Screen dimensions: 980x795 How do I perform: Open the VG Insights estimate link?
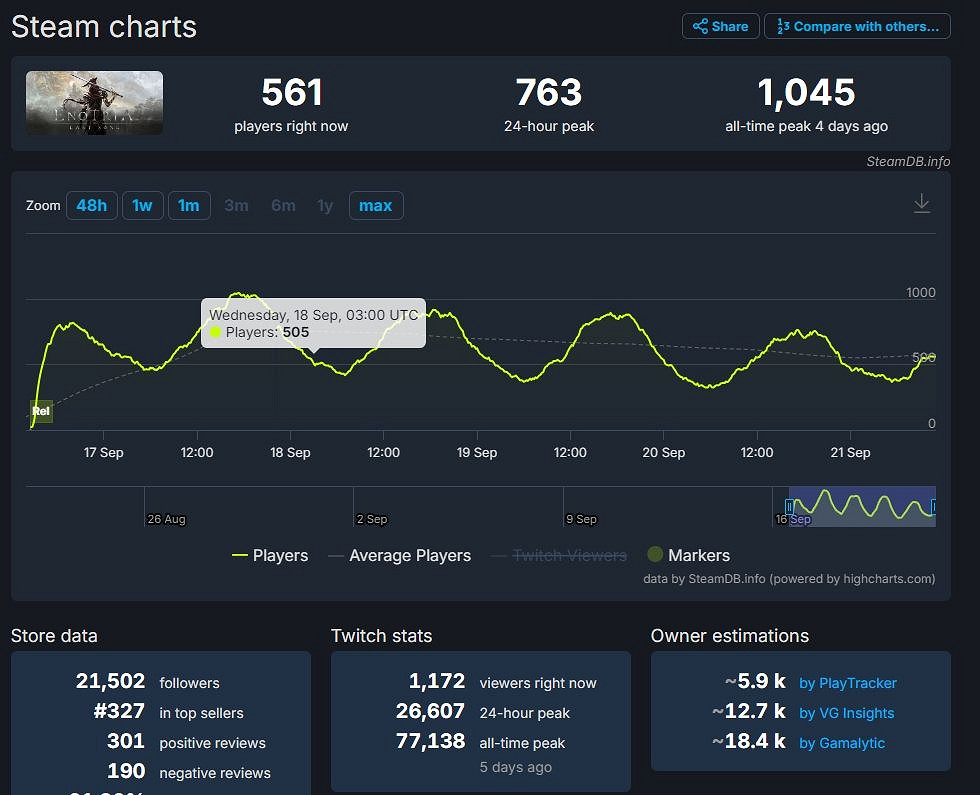tap(846, 713)
